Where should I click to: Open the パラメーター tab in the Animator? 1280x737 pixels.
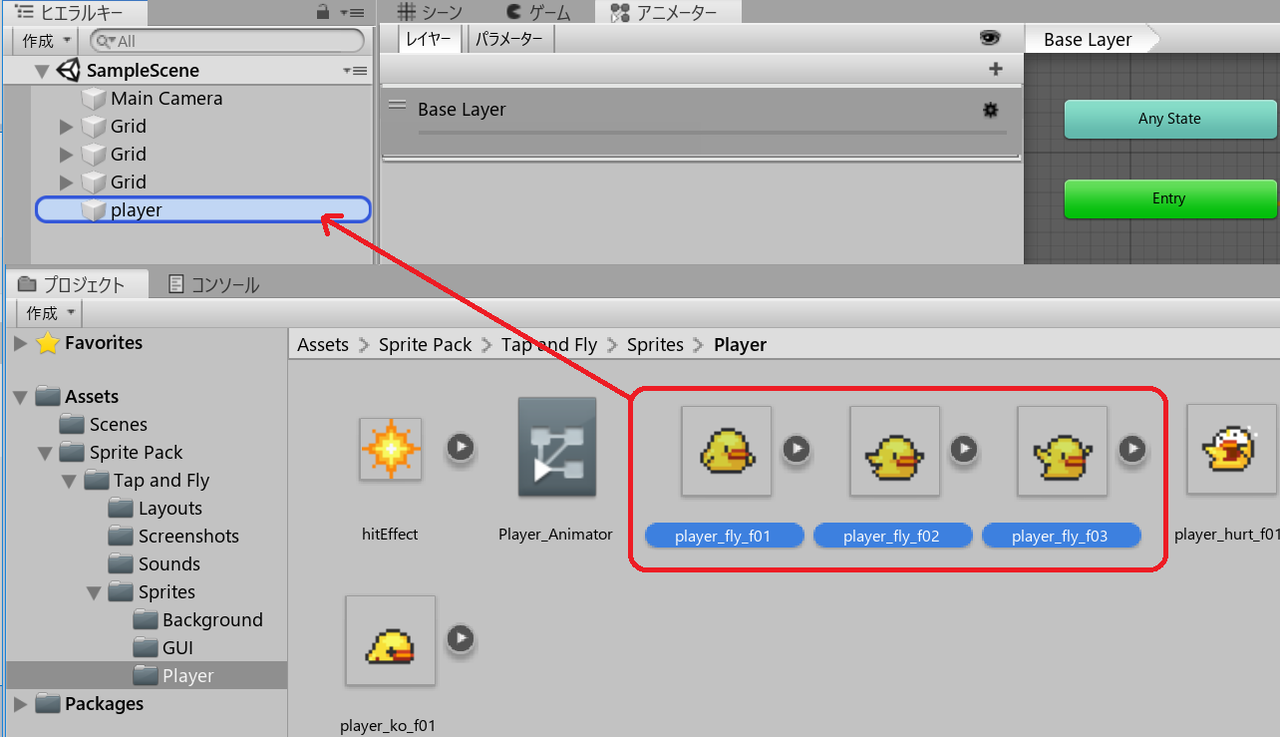(x=509, y=39)
